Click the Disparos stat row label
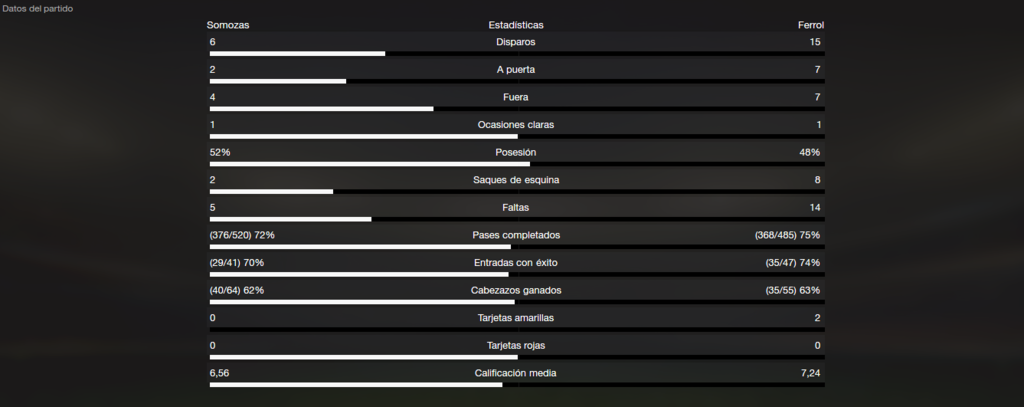The width and height of the screenshot is (1024, 407). point(516,42)
